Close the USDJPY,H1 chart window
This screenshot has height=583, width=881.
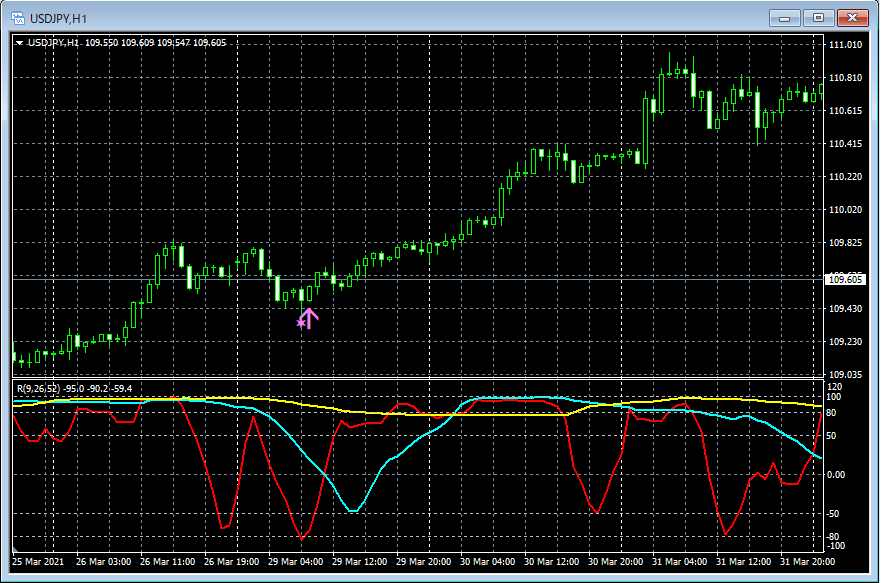pyautogui.click(x=852, y=17)
